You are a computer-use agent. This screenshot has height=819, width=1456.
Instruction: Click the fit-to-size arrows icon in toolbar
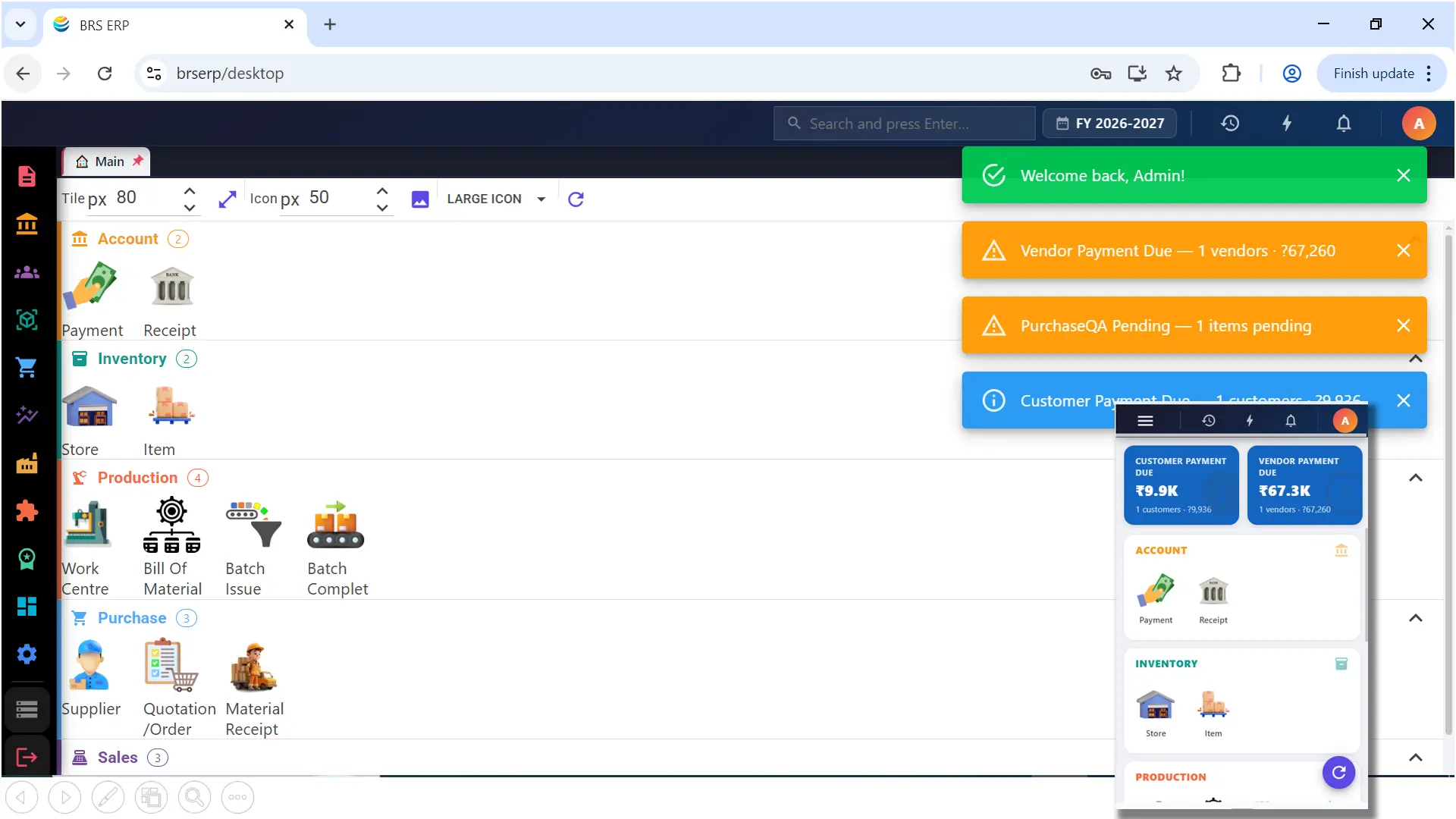click(227, 199)
